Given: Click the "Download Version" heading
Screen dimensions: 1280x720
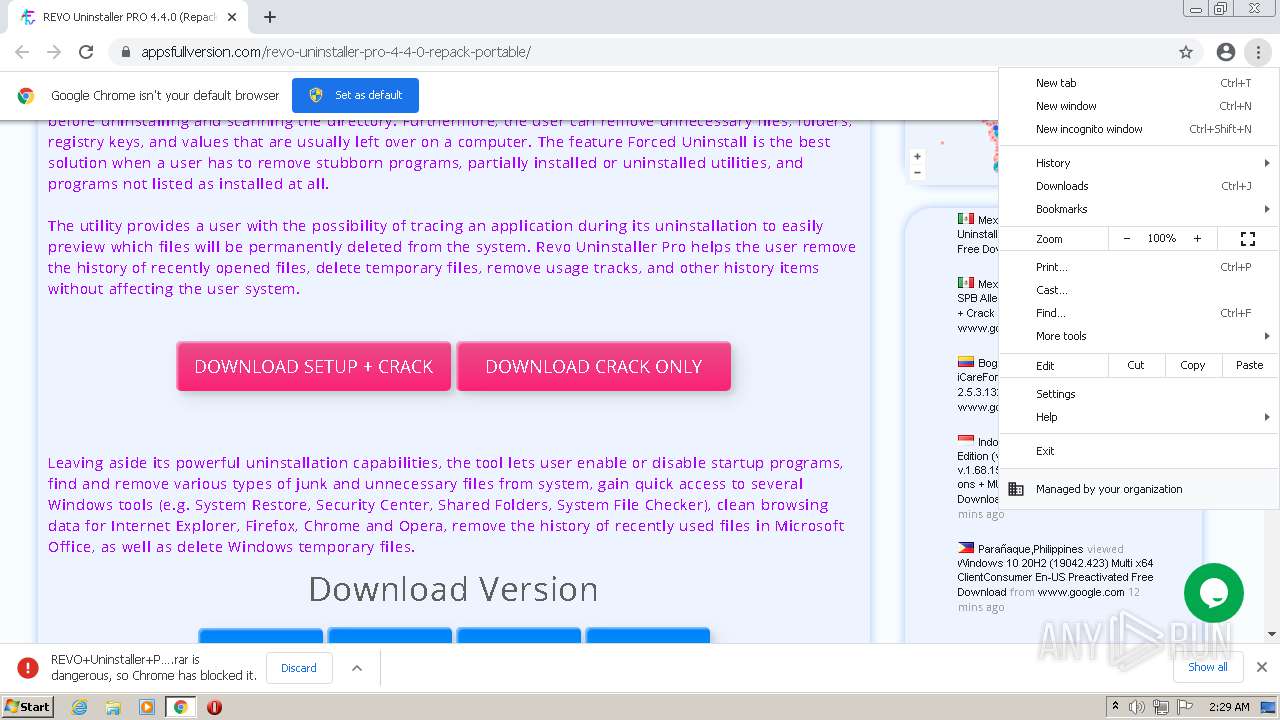Looking at the screenshot, I should coord(453,589).
